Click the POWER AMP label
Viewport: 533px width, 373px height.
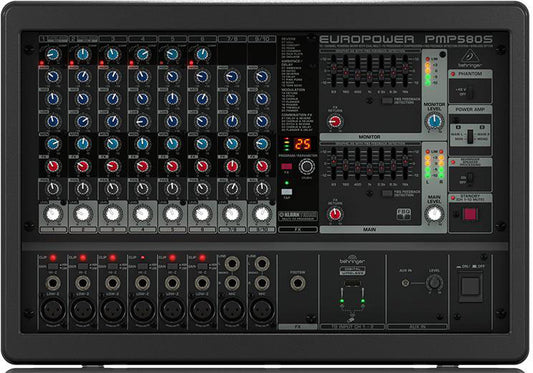[x=470, y=109]
